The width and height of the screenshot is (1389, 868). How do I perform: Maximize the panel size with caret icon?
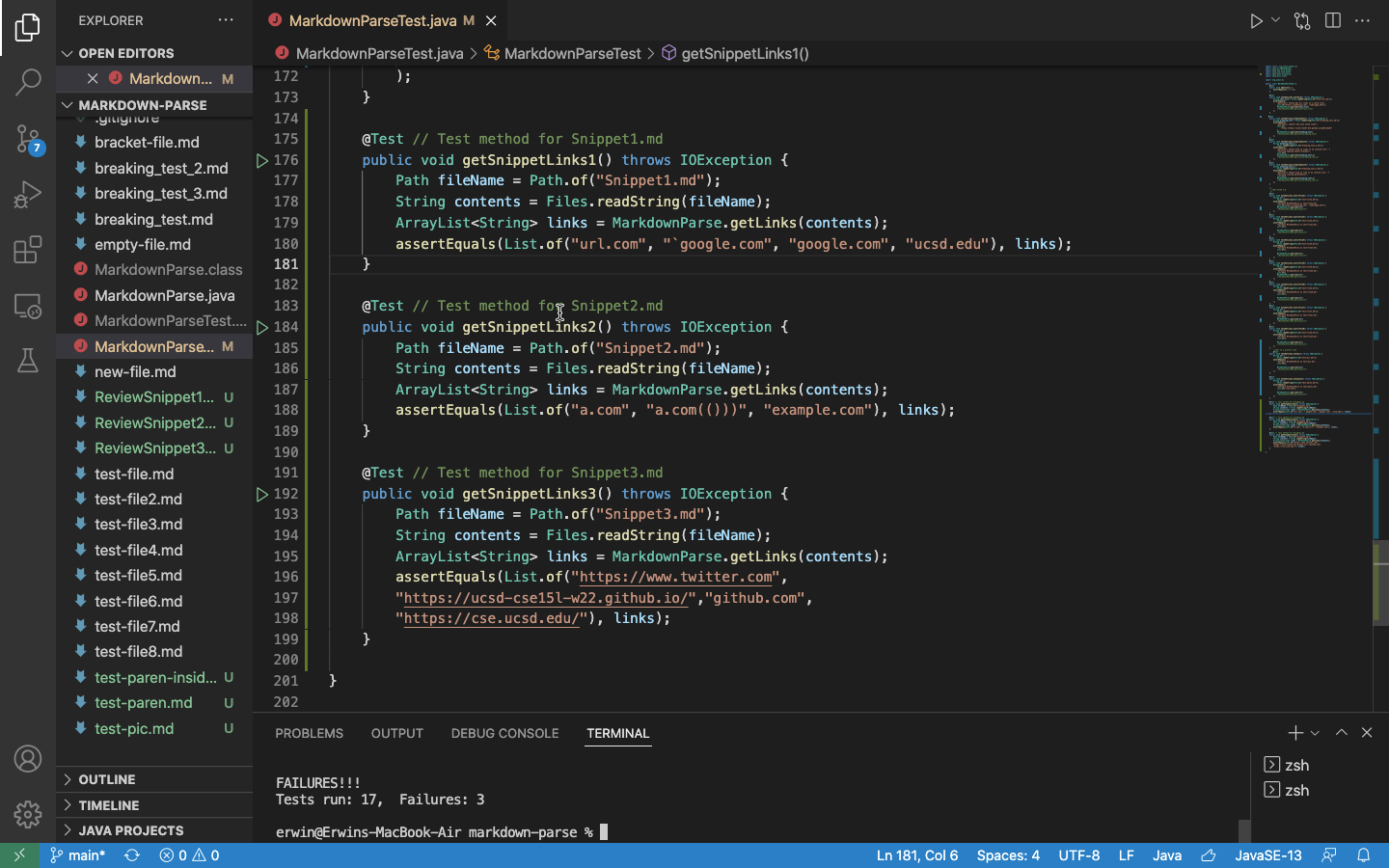(x=1341, y=733)
